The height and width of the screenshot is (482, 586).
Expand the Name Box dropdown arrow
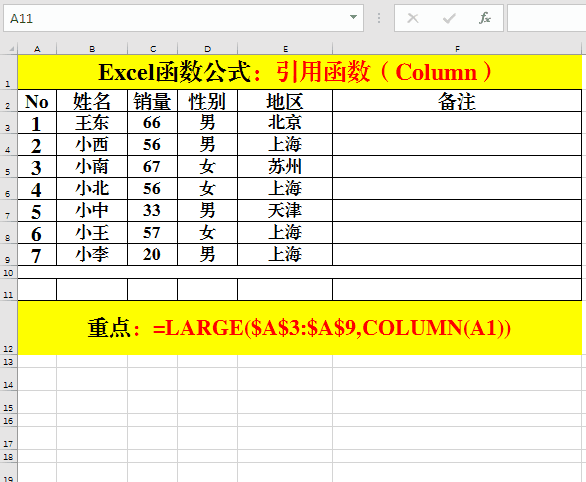coord(353,17)
